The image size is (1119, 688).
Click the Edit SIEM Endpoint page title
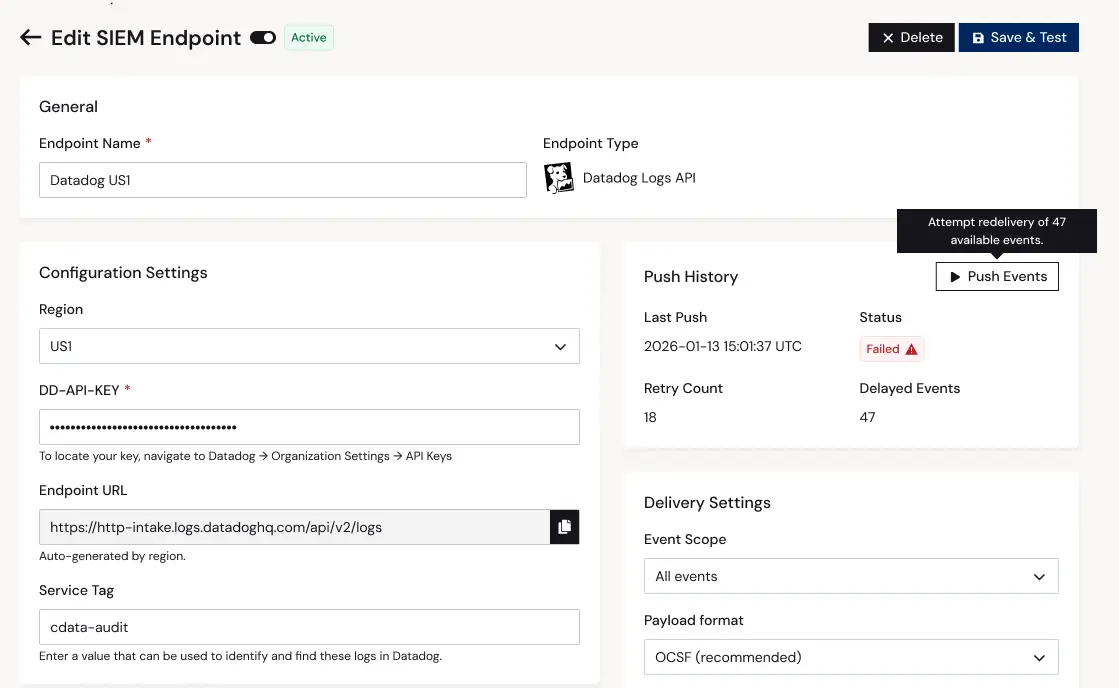coord(146,37)
